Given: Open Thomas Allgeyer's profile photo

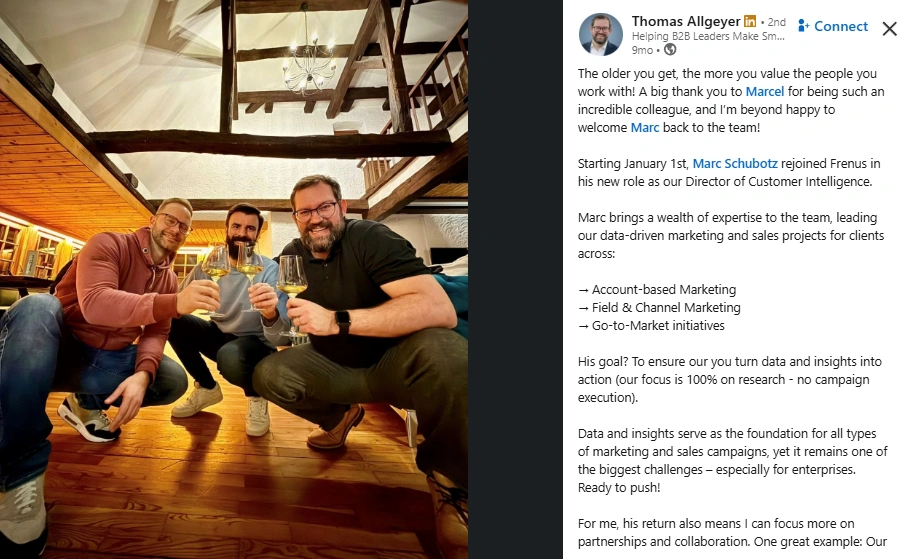Looking at the screenshot, I should pyautogui.click(x=600, y=34).
